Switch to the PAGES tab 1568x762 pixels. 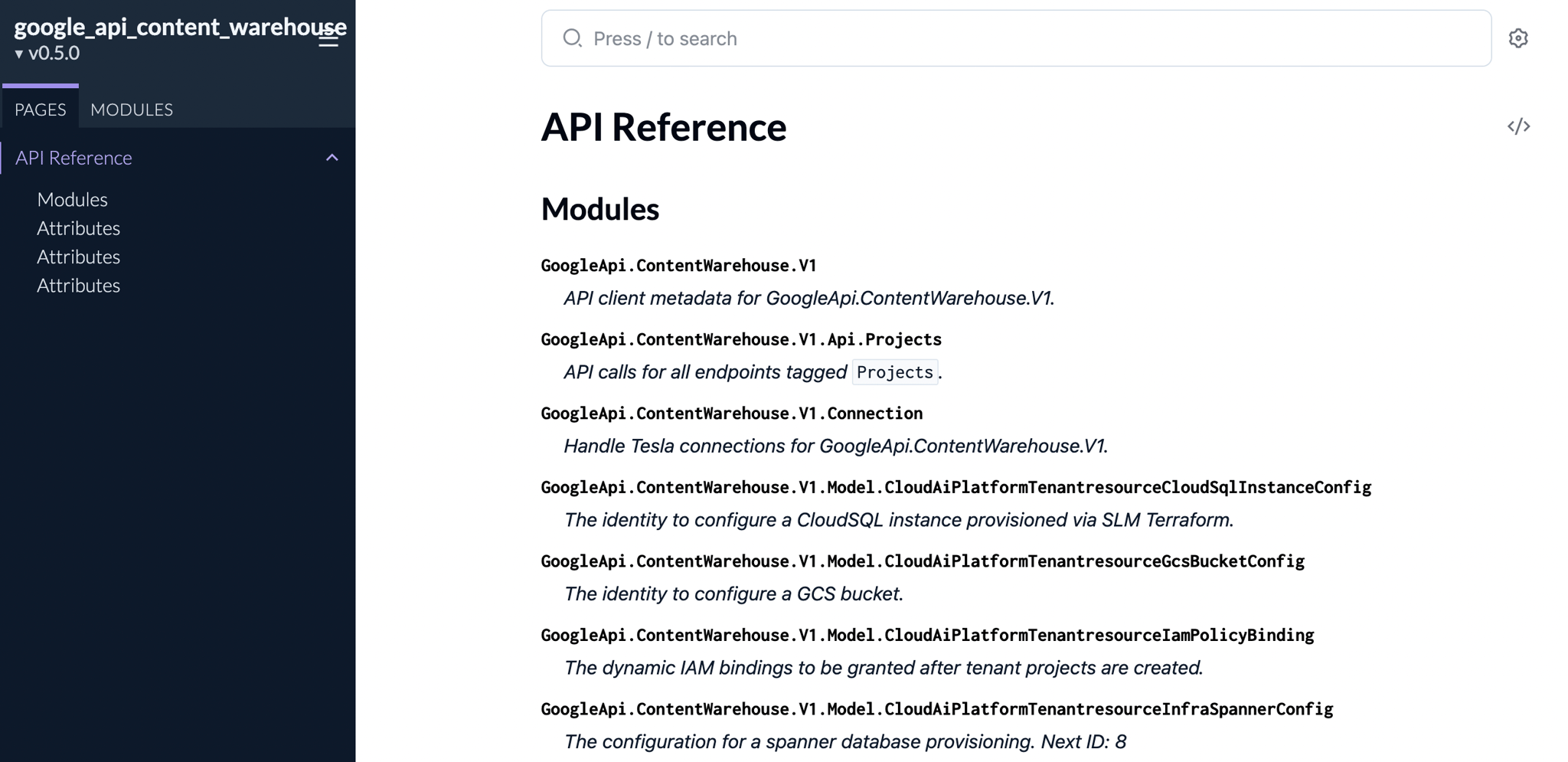tap(41, 109)
